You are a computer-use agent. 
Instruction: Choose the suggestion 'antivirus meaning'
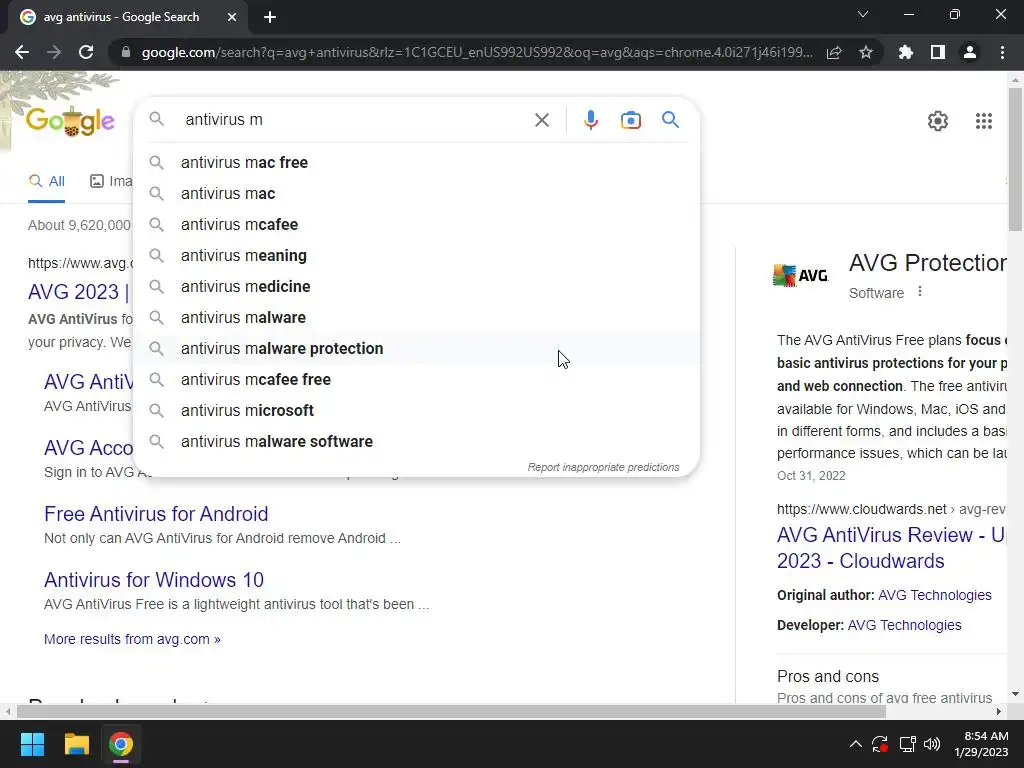(x=416, y=255)
